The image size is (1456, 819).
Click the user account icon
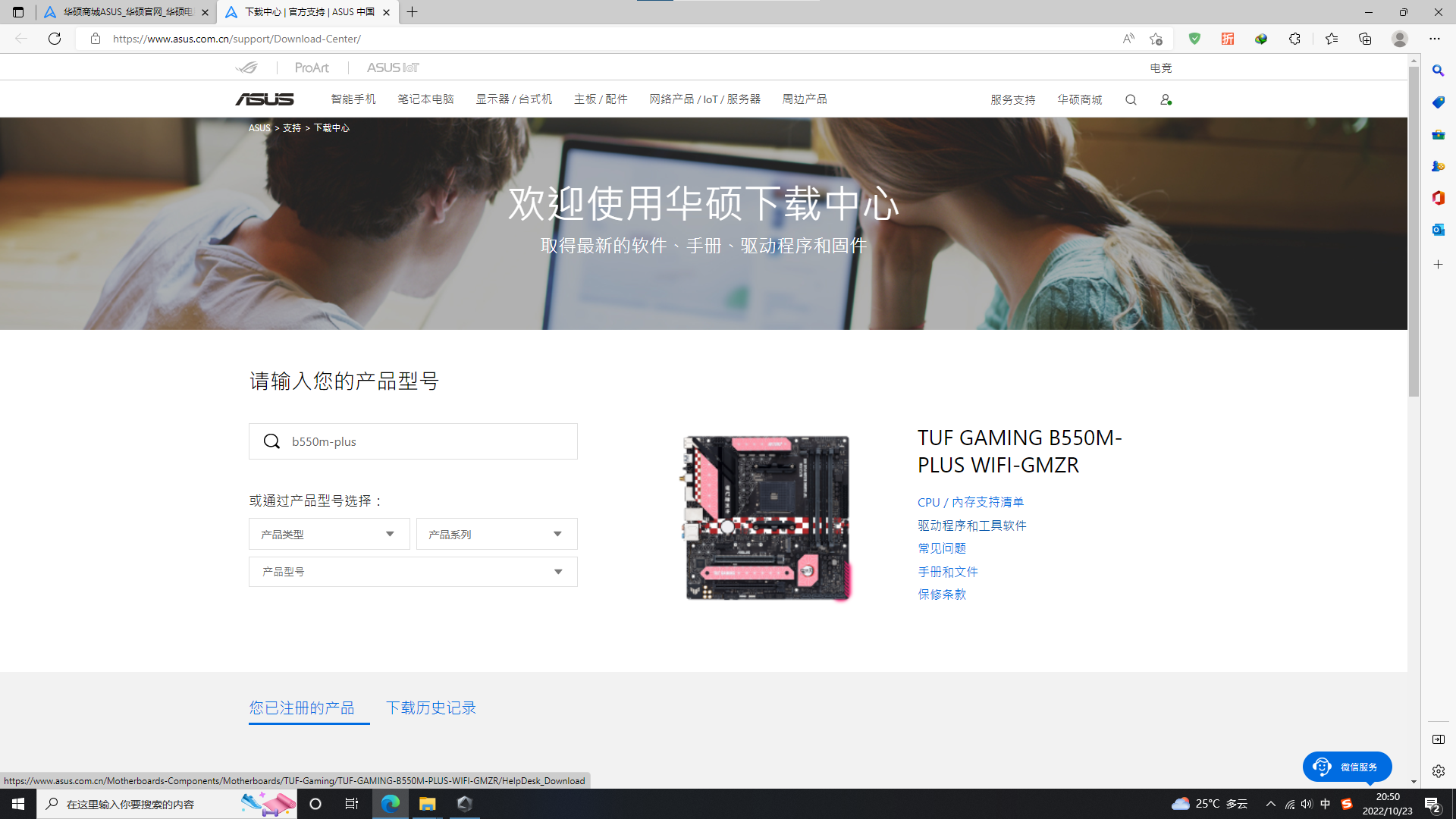point(1166,100)
